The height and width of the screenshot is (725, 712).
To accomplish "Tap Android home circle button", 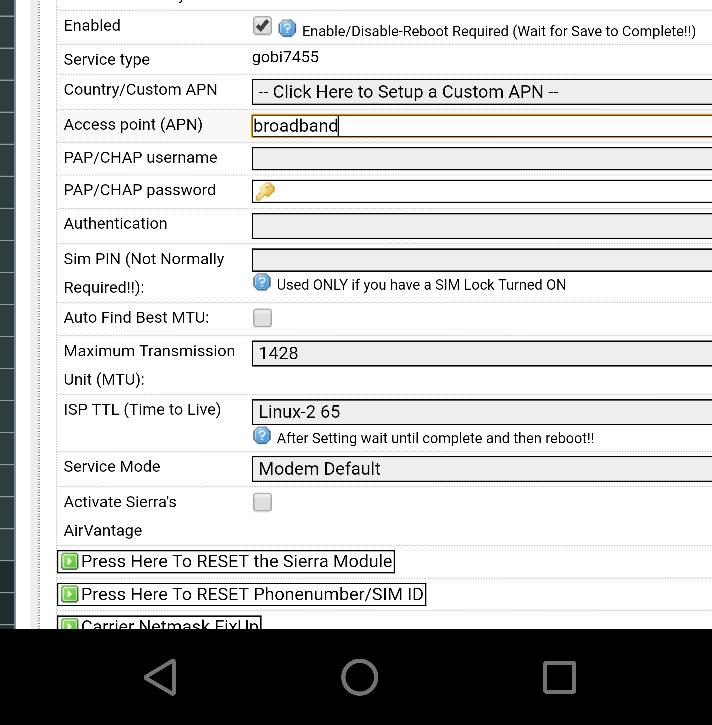I will tap(359, 677).
